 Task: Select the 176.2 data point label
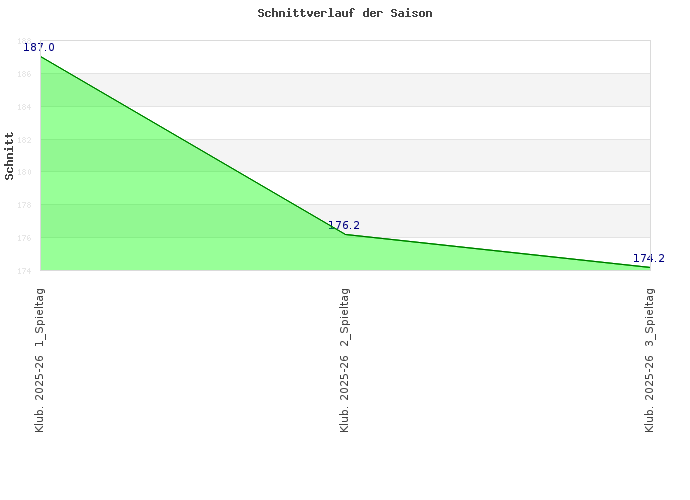[x=344, y=225]
